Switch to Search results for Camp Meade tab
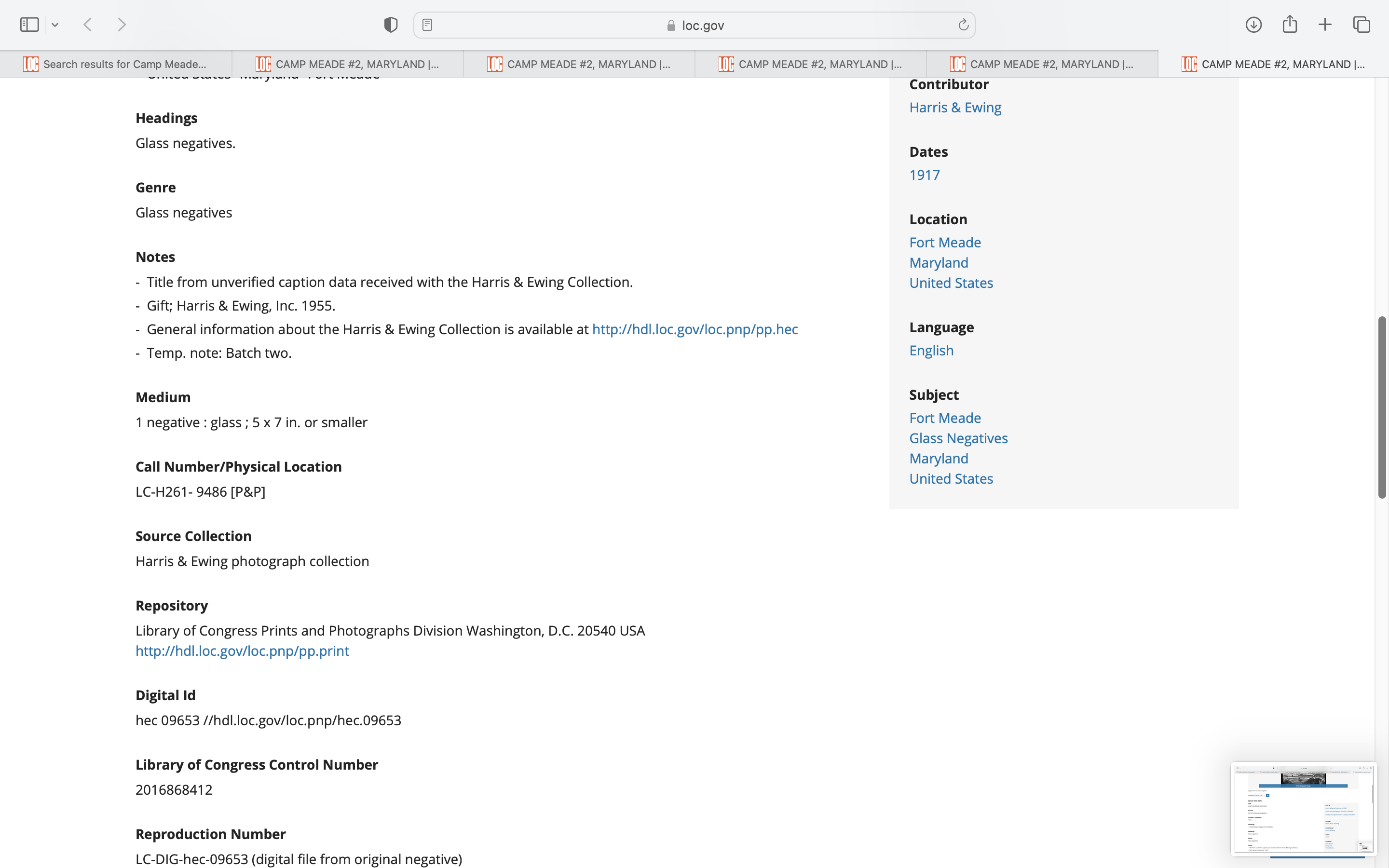Screen dimensions: 1389x868 [115, 64]
